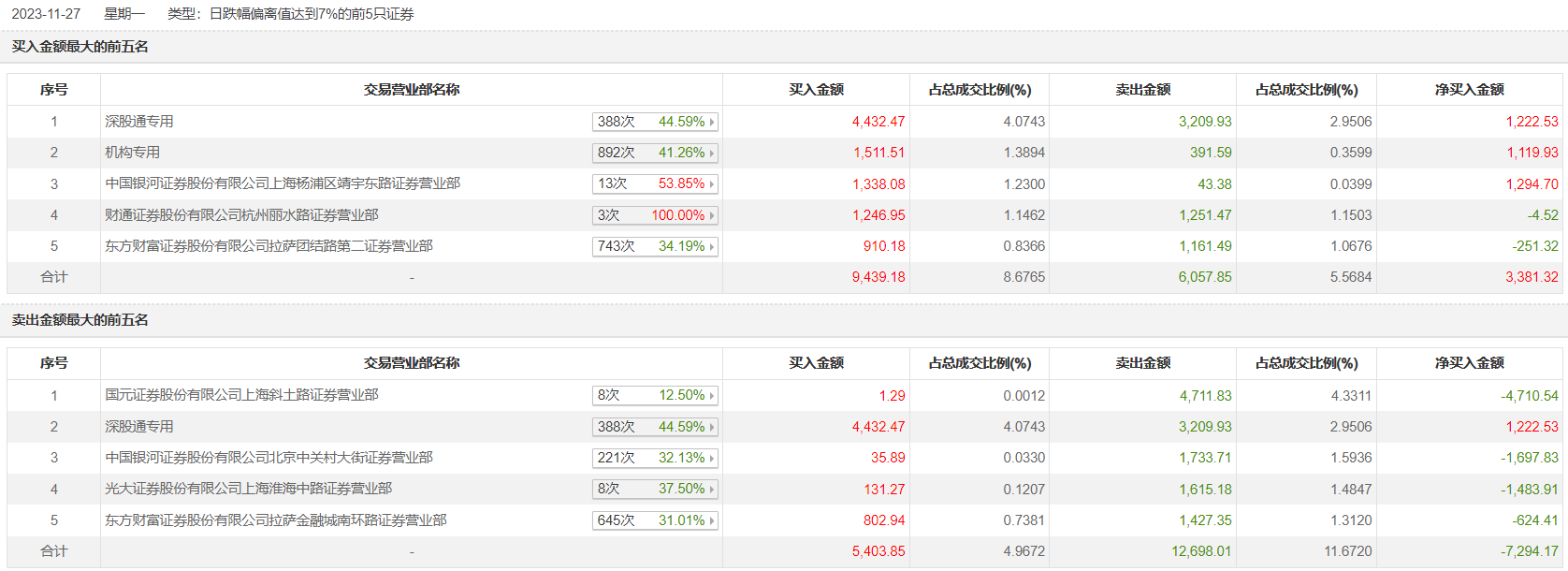Open 国元证券上海斜土路证券营业部 link
Viewport: 1568px width, 571px height.
(x=241, y=395)
